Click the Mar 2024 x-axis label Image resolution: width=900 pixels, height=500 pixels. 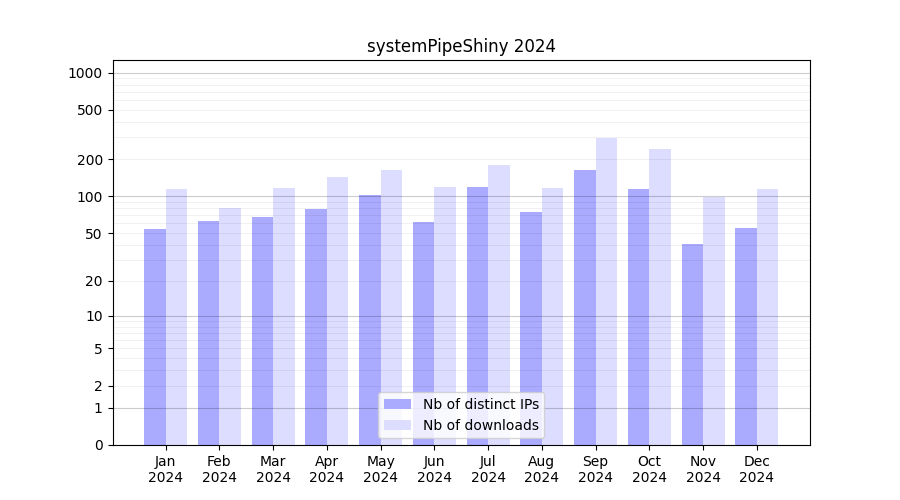pos(273,469)
